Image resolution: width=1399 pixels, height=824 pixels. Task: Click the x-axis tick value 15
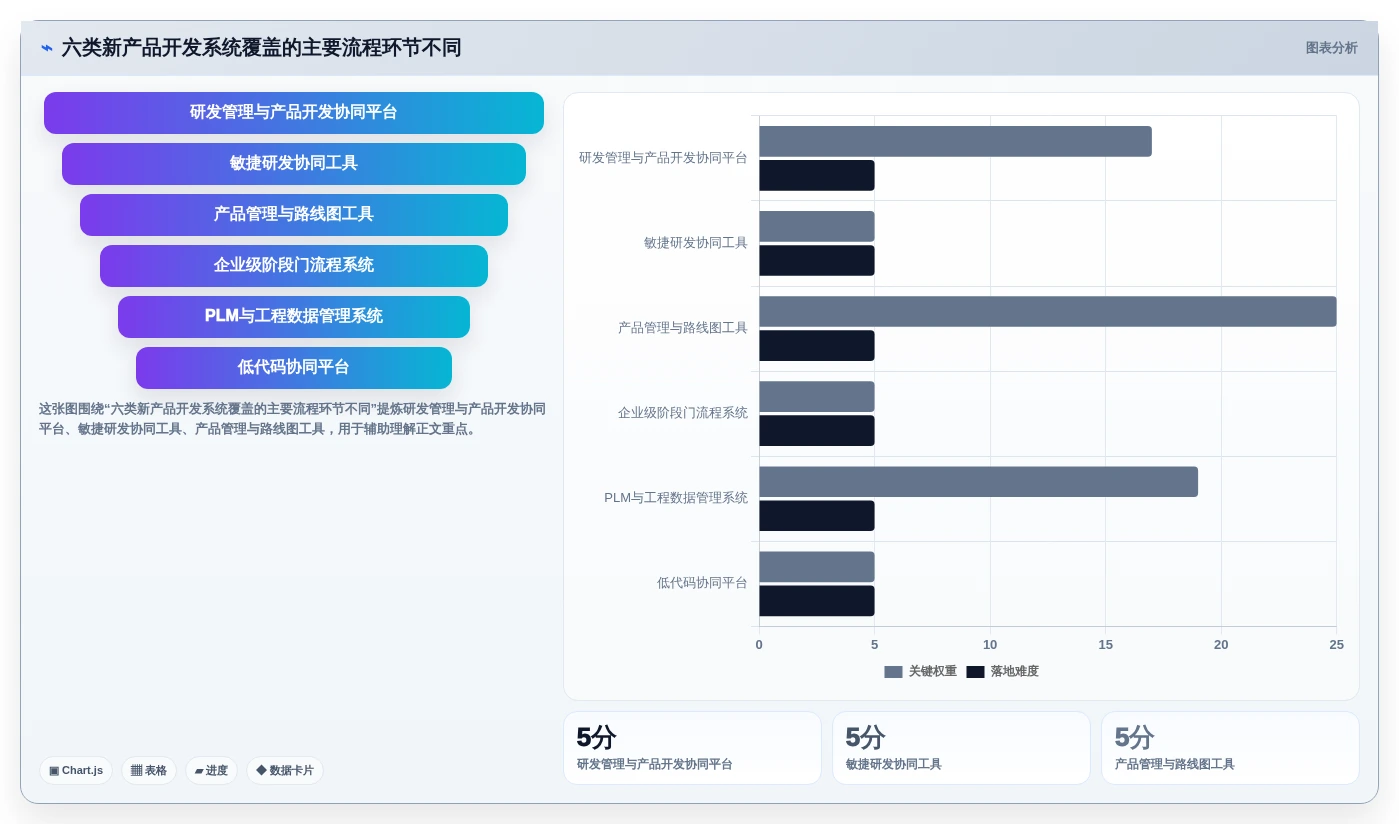click(1105, 645)
